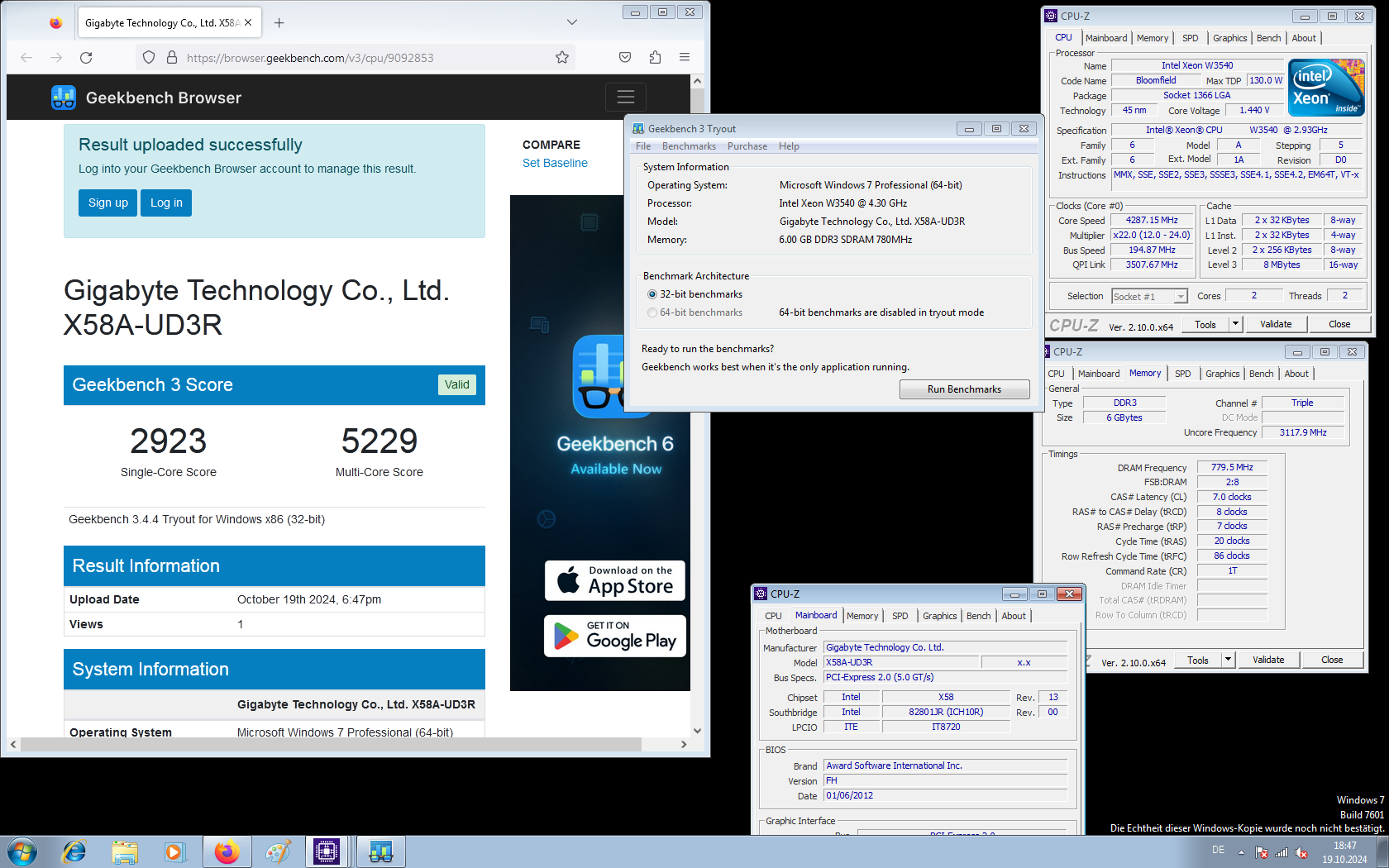Click the Action Center flag tray icon

click(x=1262, y=852)
